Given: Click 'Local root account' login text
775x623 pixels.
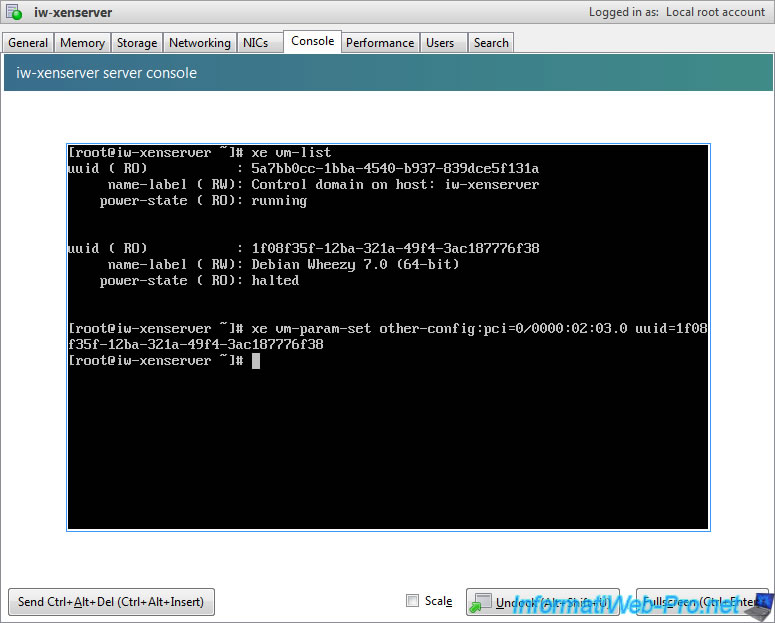Looking at the screenshot, I should coord(715,13).
